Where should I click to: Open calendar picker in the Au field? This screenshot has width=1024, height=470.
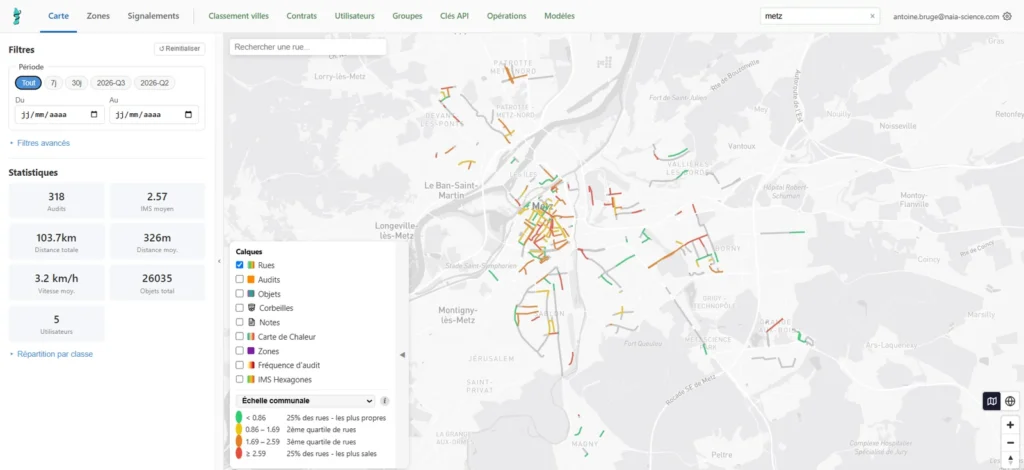(189, 115)
